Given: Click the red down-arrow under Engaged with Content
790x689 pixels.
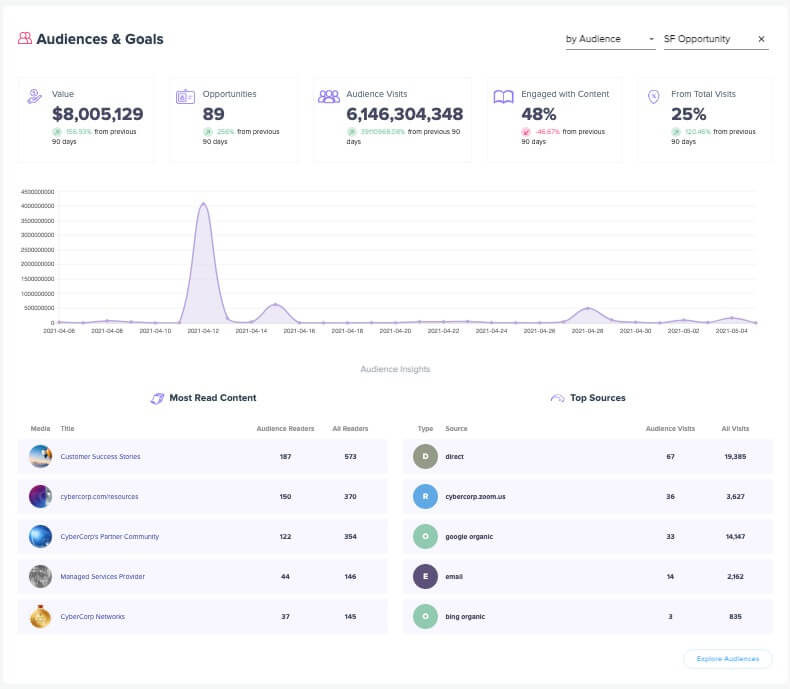Looking at the screenshot, I should tap(526, 131).
